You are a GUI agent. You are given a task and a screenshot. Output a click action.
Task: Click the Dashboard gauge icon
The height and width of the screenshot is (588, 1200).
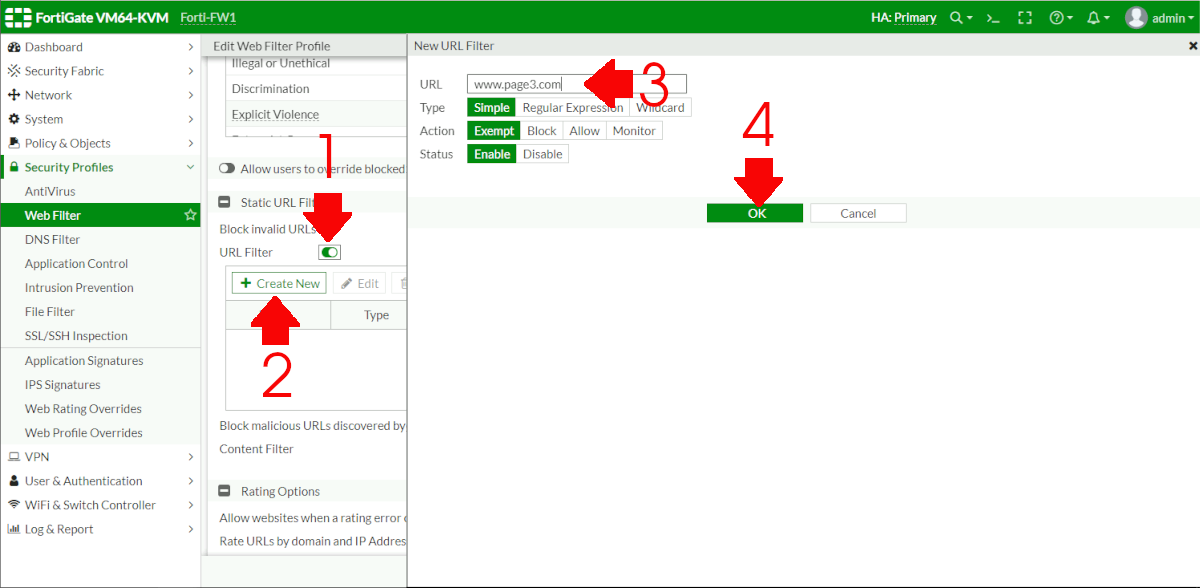coord(14,47)
